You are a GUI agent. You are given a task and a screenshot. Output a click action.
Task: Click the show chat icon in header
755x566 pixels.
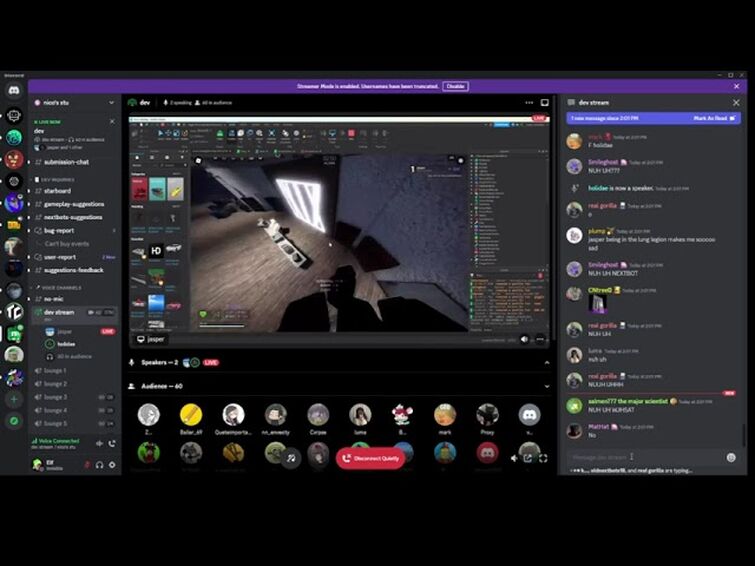545,103
